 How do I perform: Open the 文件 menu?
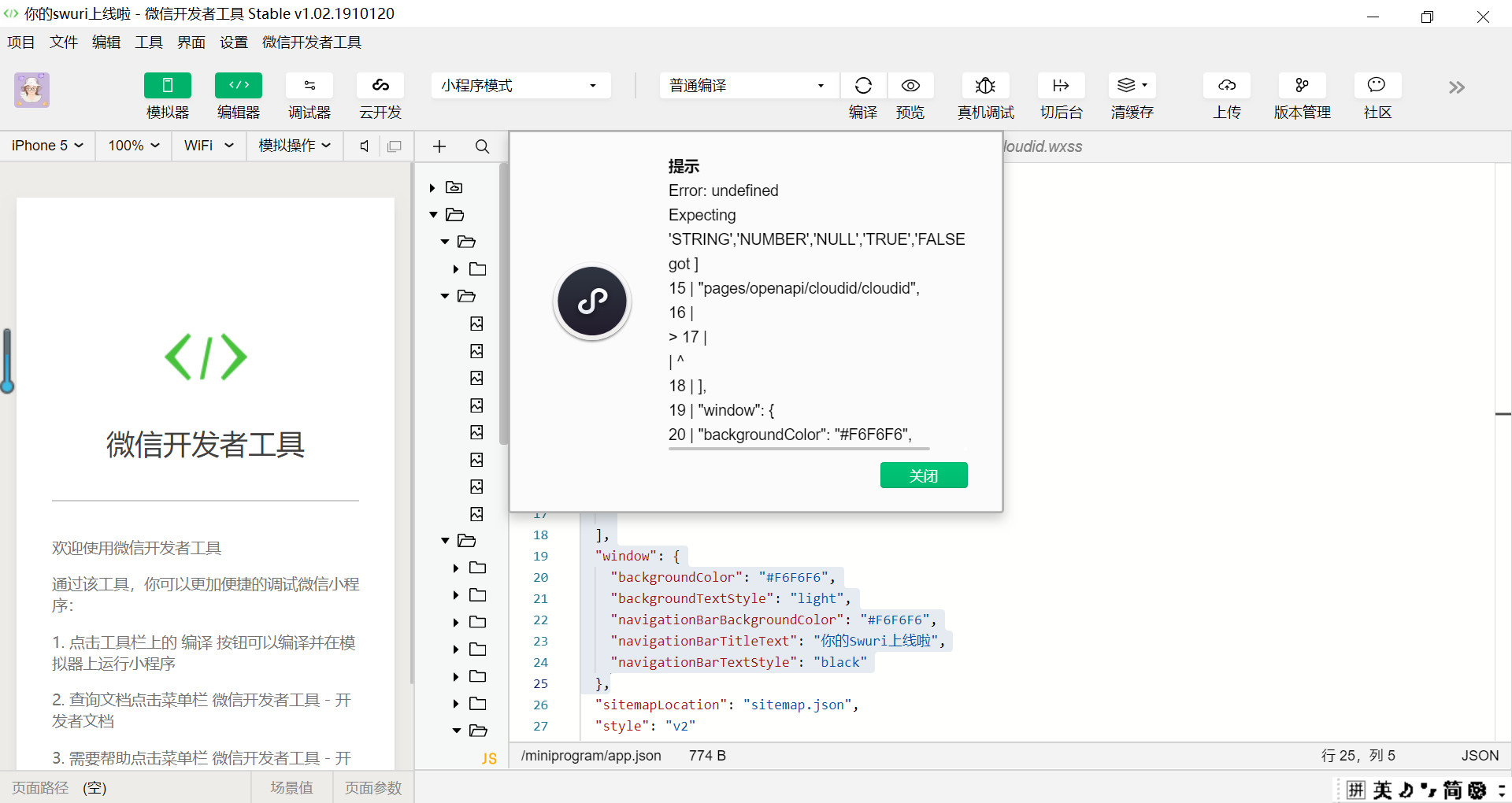63,43
